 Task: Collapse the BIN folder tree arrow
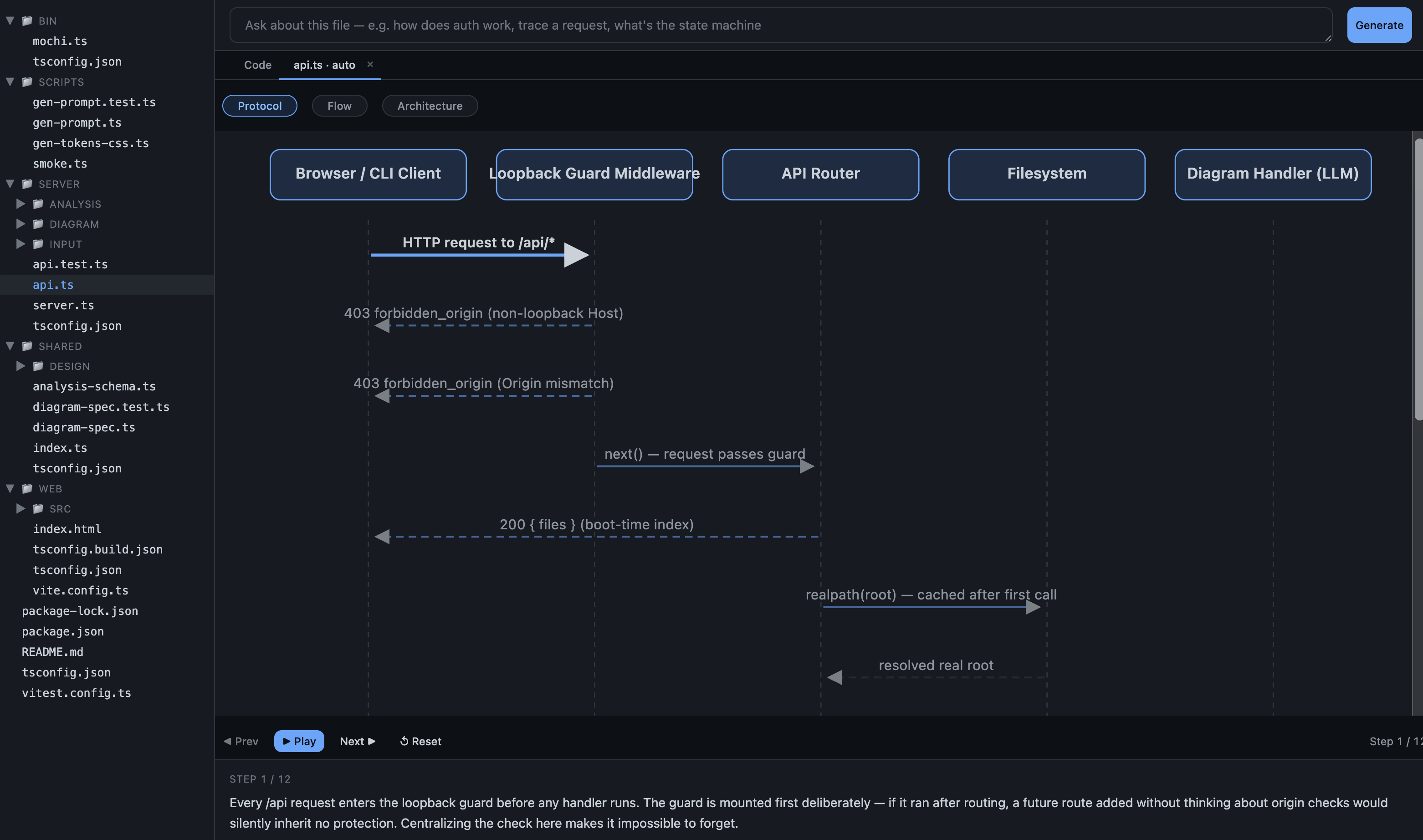tap(10, 20)
